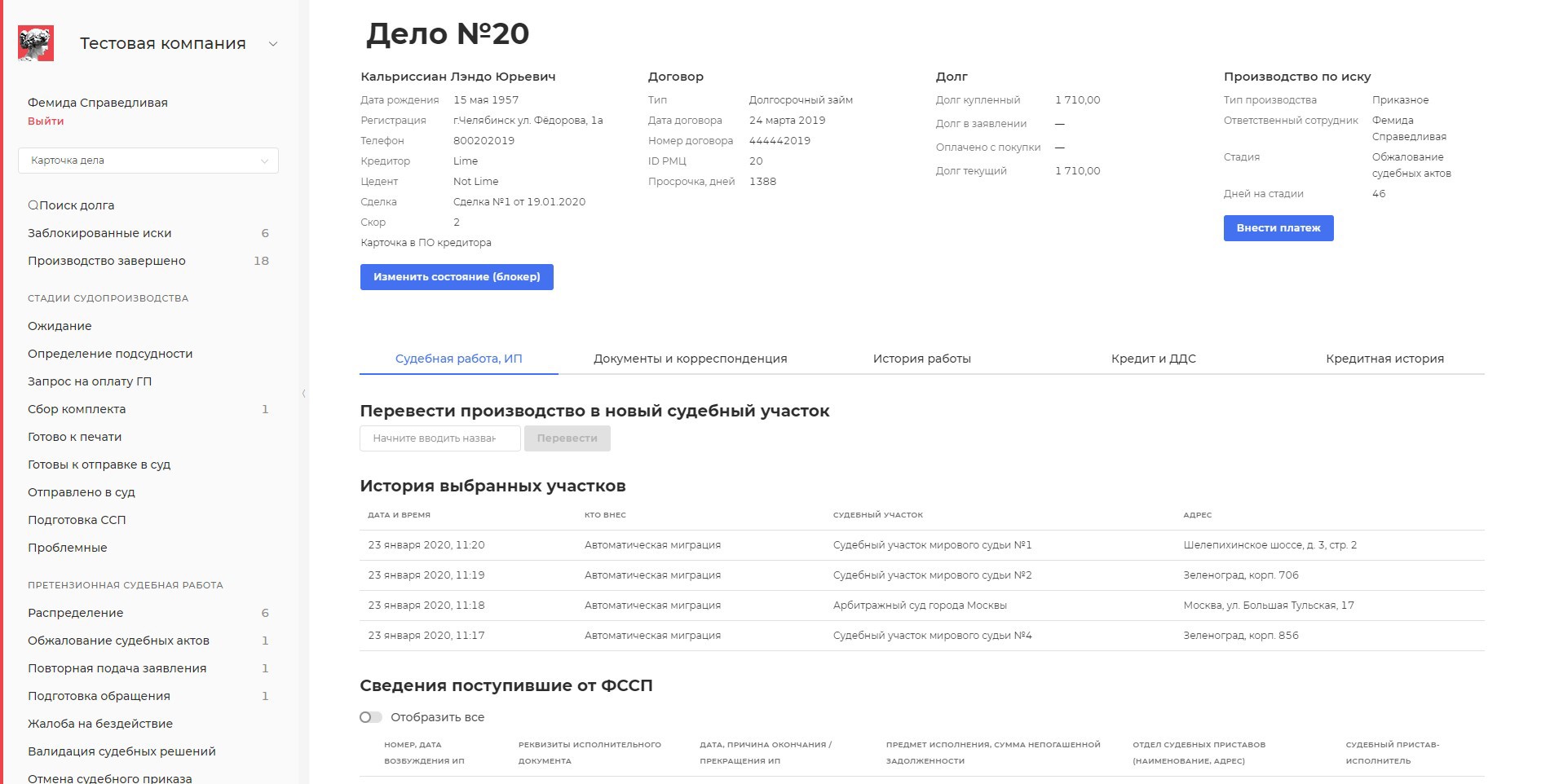Open Производство завершено list
Screen dimensions: 1550x784
pos(107,261)
